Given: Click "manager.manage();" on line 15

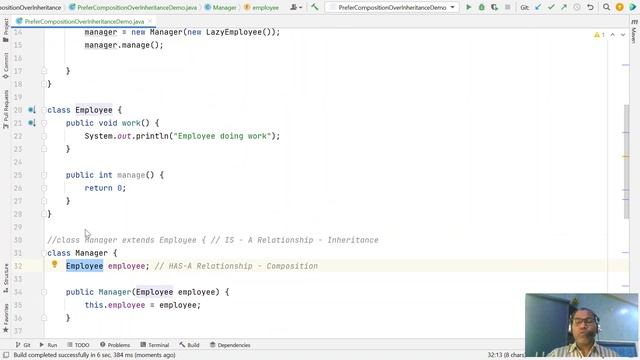Looking at the screenshot, I should tap(124, 45).
